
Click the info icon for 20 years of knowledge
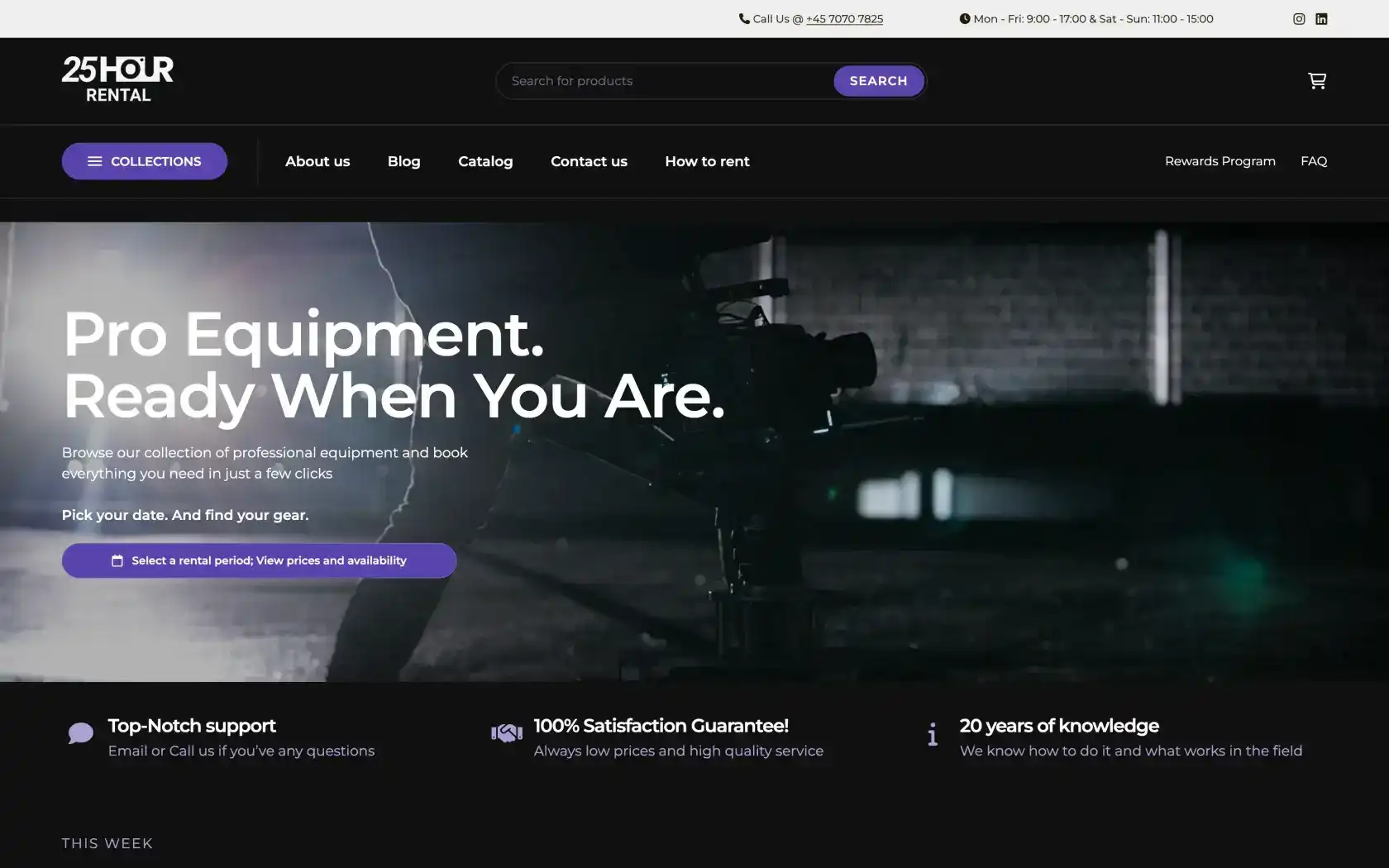tap(933, 734)
